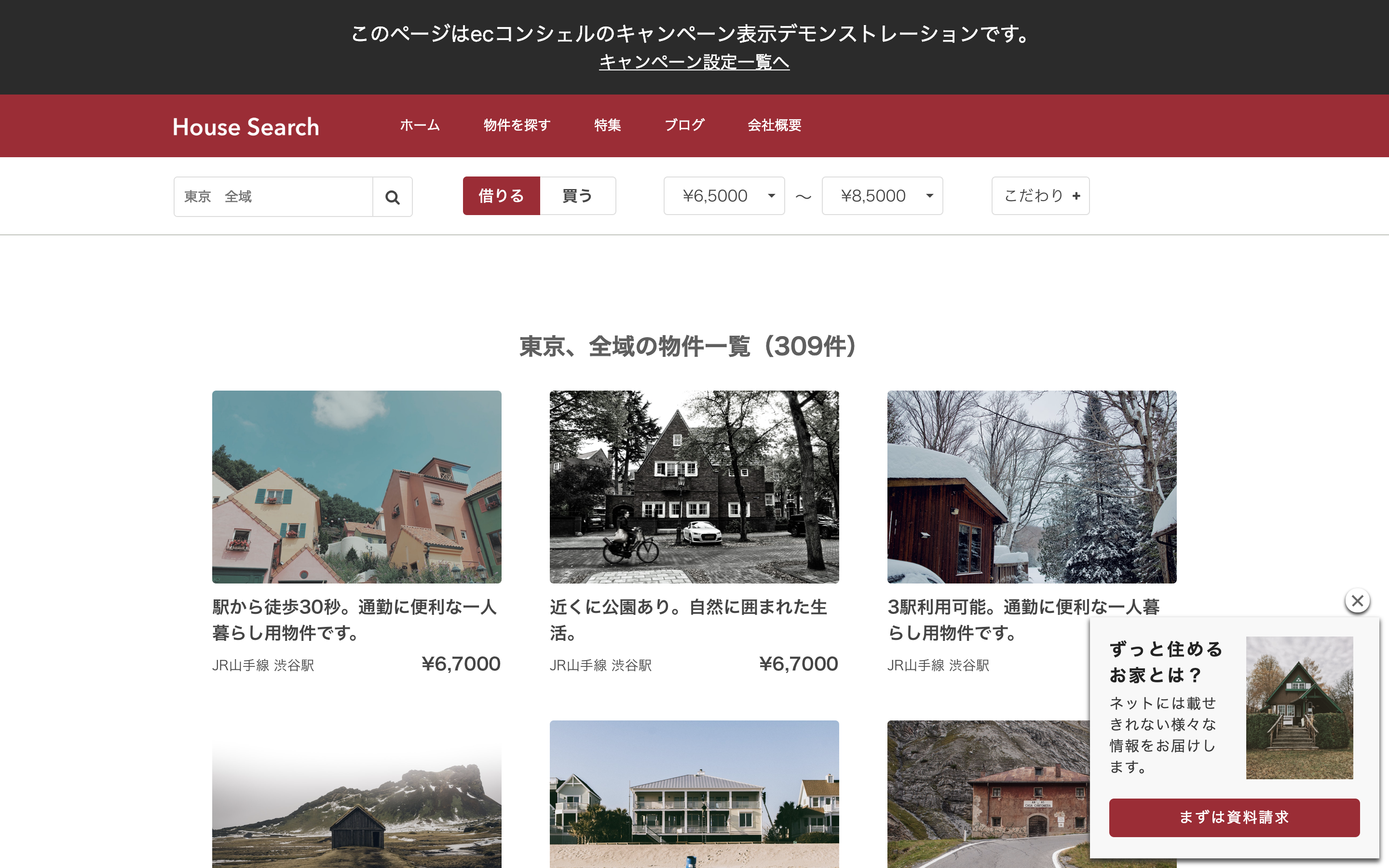Viewport: 1389px width, 868px height.
Task: Open listing titled 近くに公園あり。自然に囲まれた生活。
Action: pos(688,620)
